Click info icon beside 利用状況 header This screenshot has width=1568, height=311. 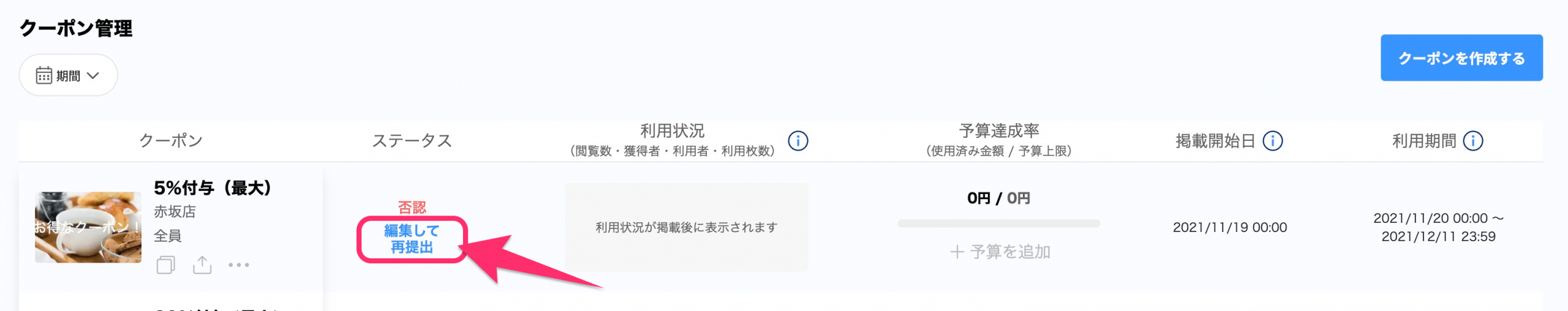(x=797, y=141)
